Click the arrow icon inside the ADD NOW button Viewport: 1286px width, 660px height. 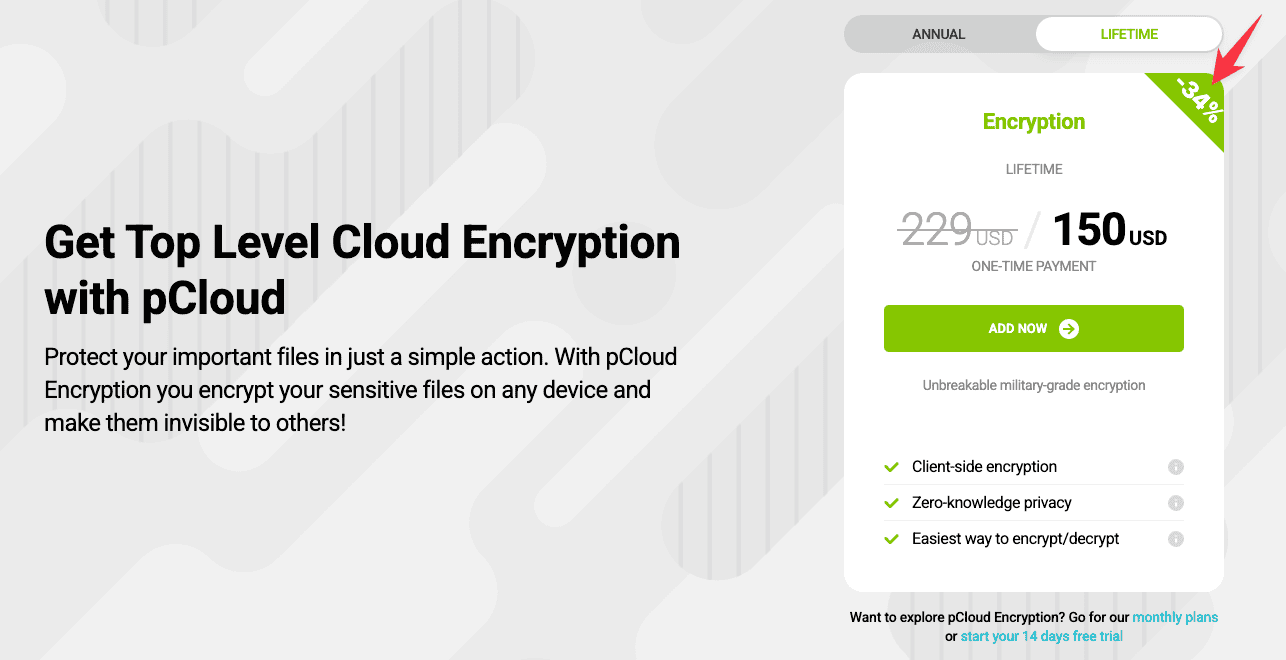[1068, 328]
